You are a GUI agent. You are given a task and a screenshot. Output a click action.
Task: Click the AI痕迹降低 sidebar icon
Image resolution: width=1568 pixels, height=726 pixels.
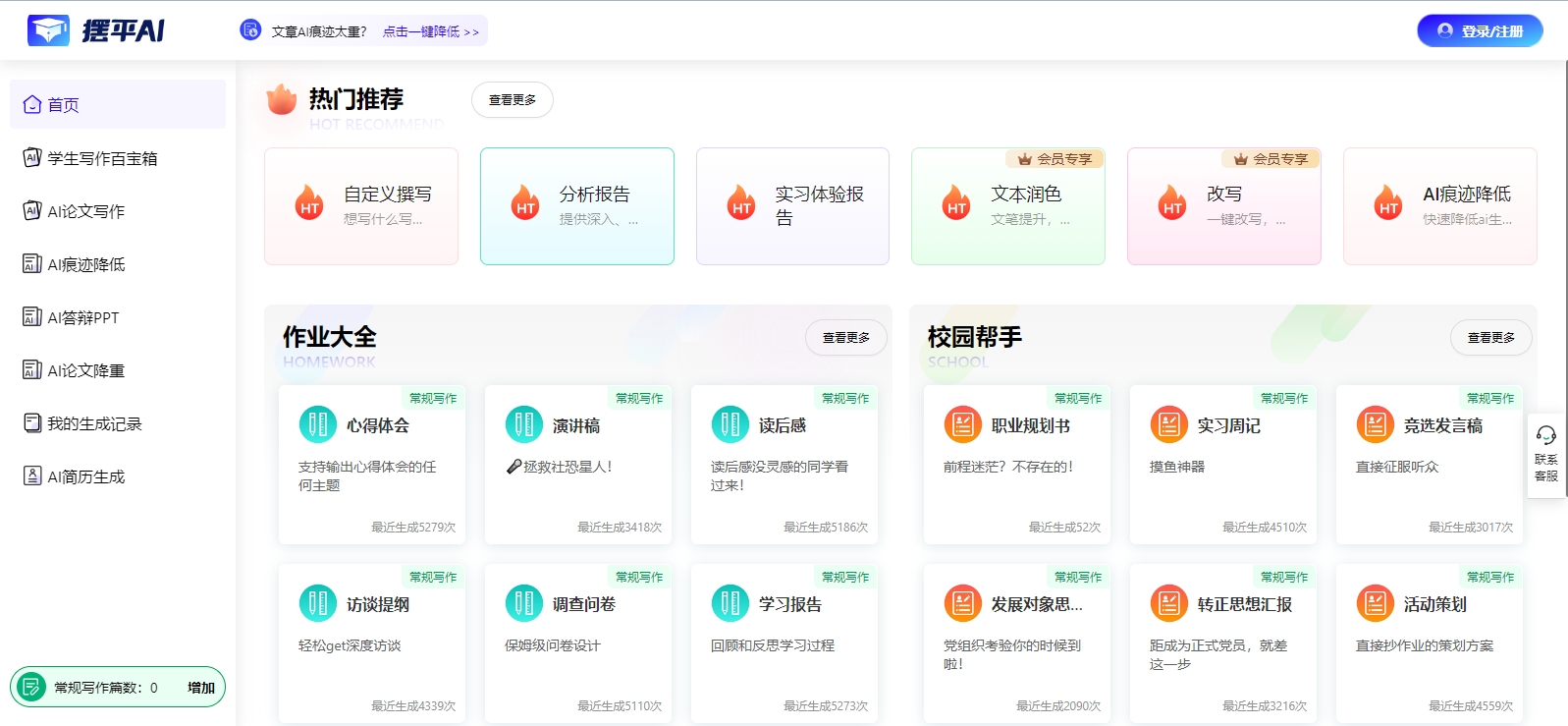point(32,263)
